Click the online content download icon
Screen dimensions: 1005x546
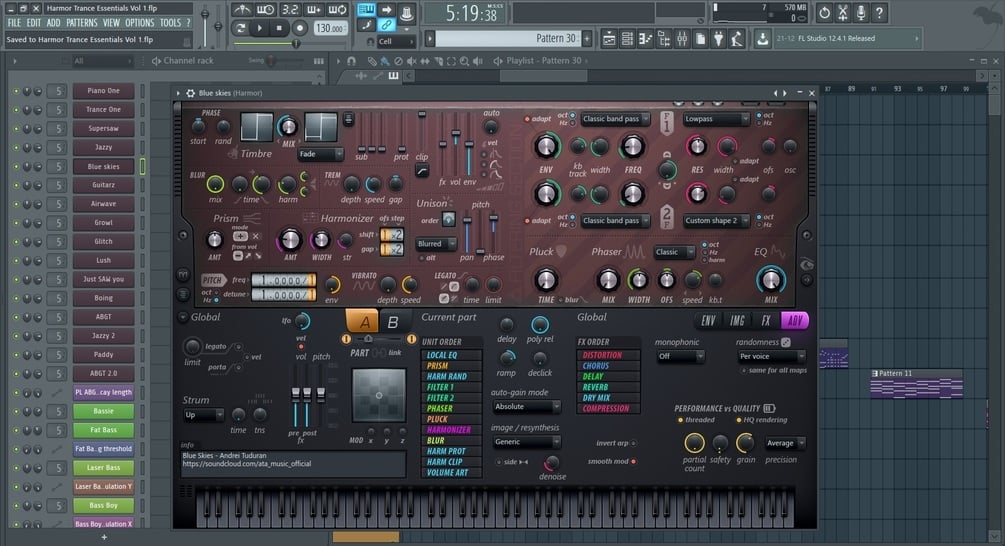(x=762, y=39)
